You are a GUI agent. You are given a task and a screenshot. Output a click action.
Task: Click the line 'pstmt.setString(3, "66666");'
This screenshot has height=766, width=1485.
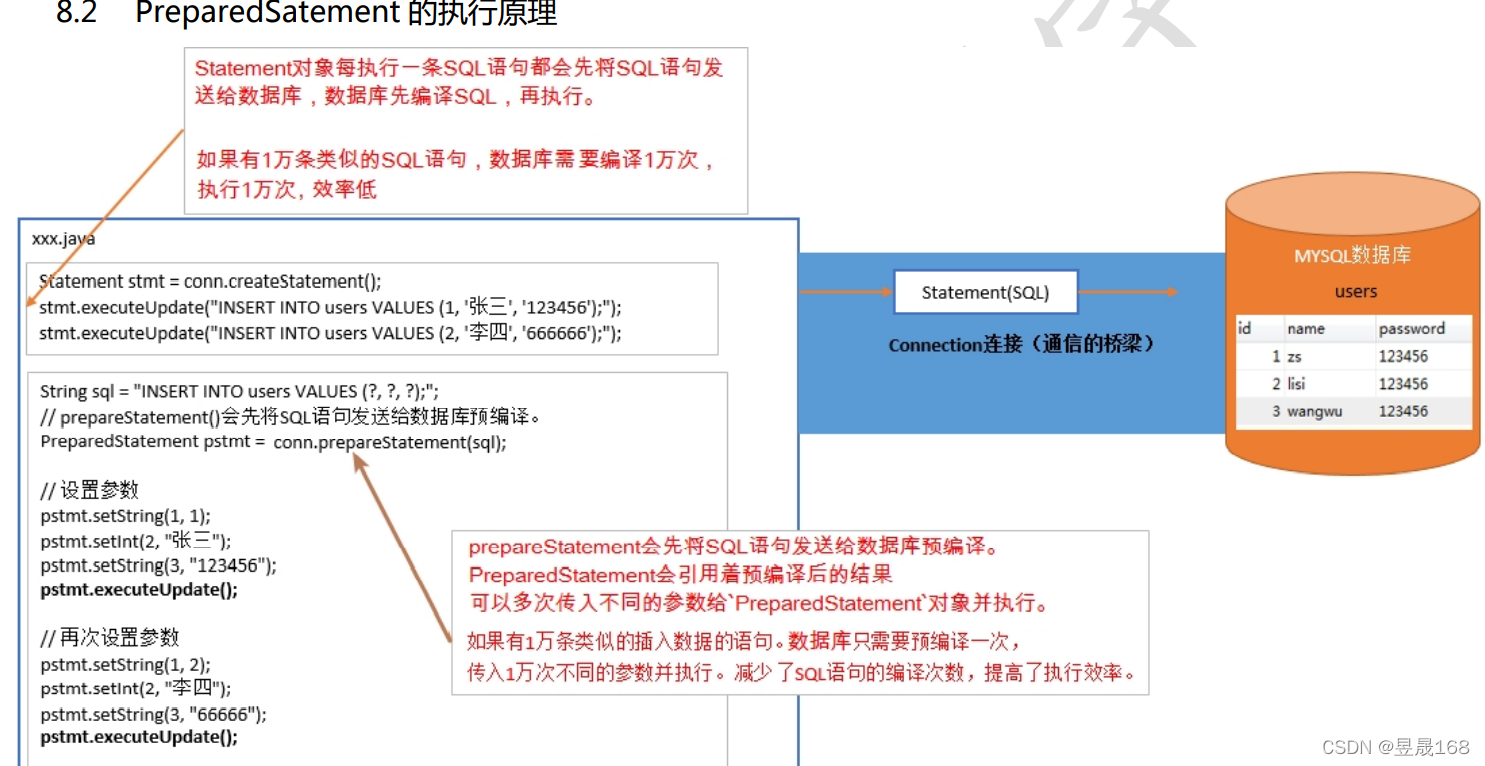pyautogui.click(x=153, y=714)
